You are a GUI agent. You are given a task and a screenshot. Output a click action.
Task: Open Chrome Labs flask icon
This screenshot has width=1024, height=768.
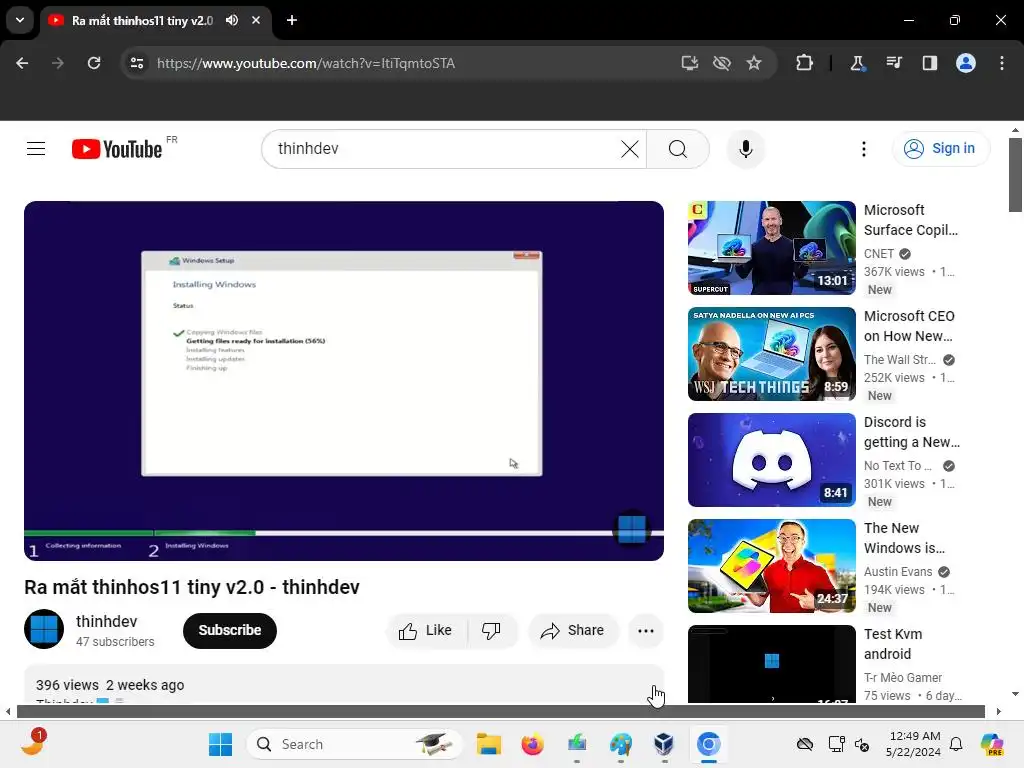[857, 63]
